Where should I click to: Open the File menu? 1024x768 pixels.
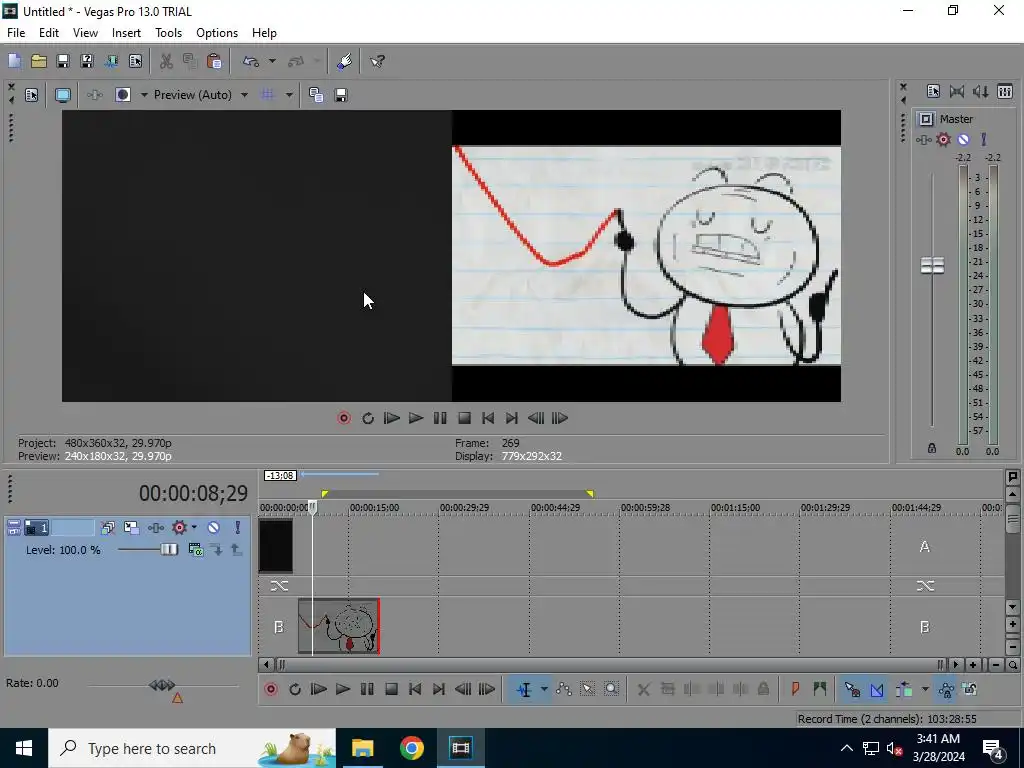point(16,33)
